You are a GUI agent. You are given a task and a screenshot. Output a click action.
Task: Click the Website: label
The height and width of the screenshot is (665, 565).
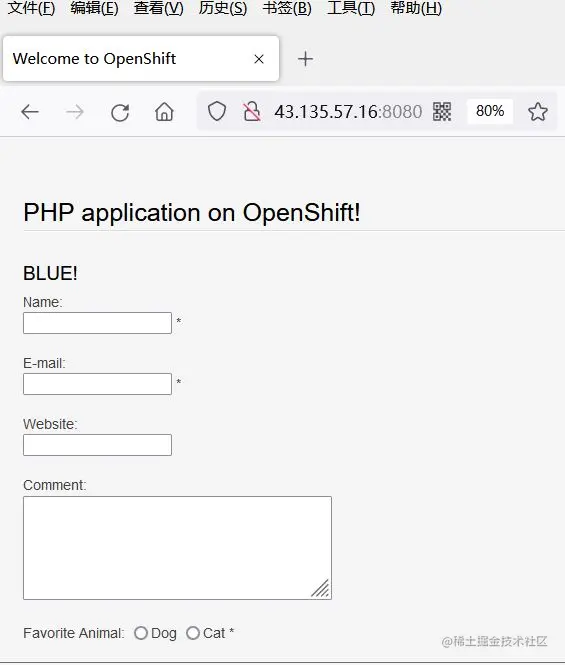point(50,424)
